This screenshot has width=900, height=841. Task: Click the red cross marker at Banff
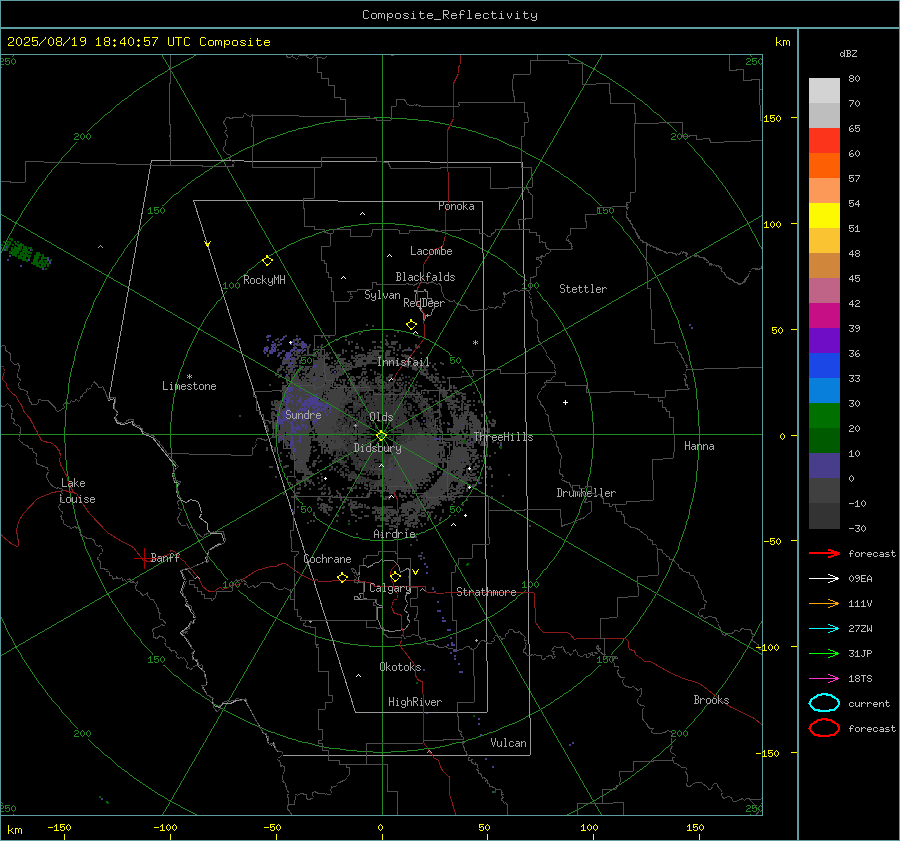pos(143,558)
